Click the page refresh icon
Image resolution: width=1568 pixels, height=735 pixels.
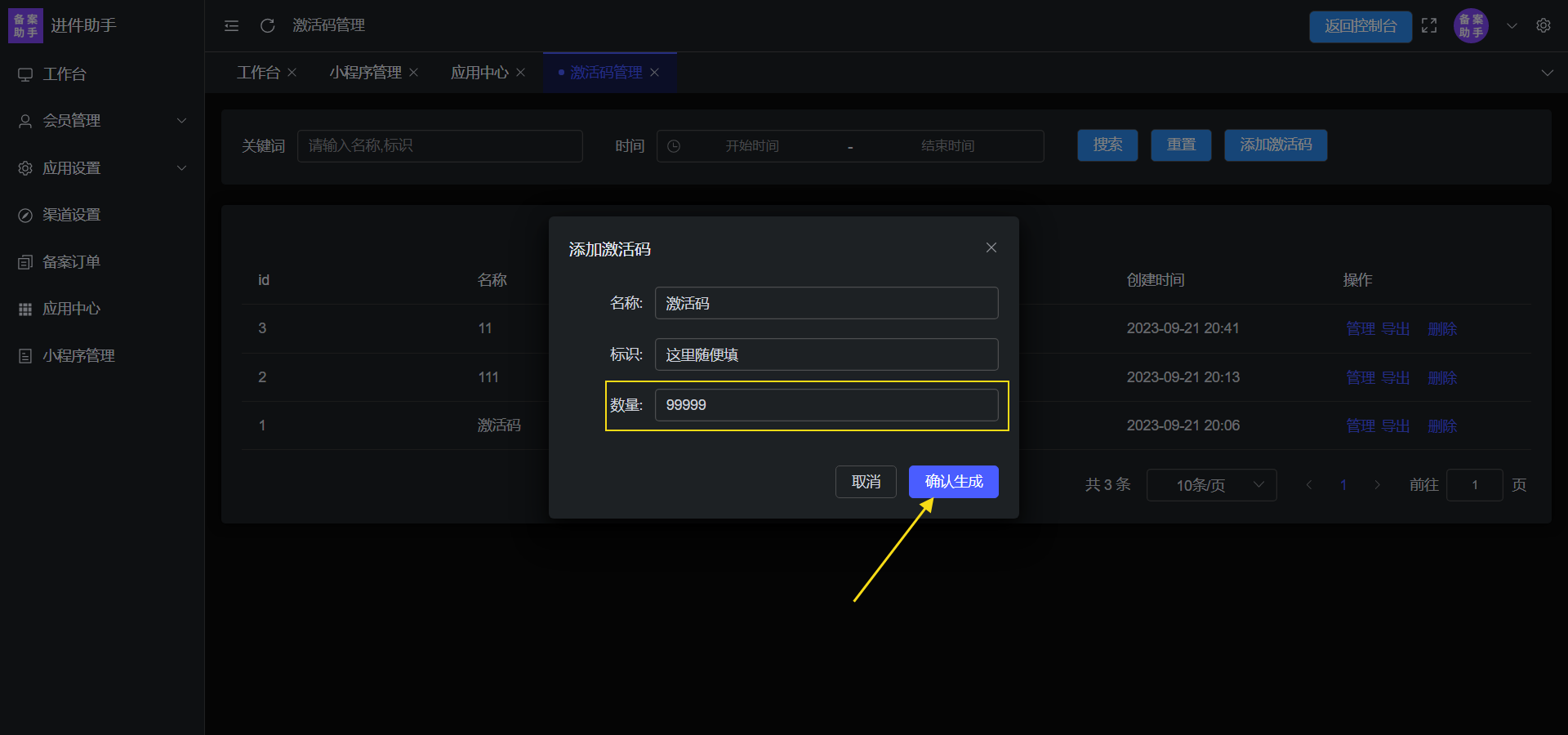[x=267, y=26]
